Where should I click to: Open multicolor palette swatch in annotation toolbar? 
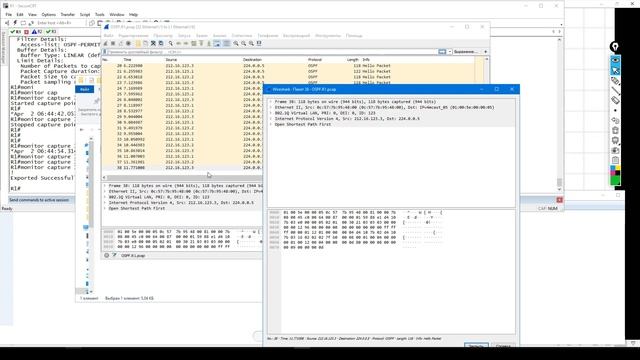[x=615, y=169]
